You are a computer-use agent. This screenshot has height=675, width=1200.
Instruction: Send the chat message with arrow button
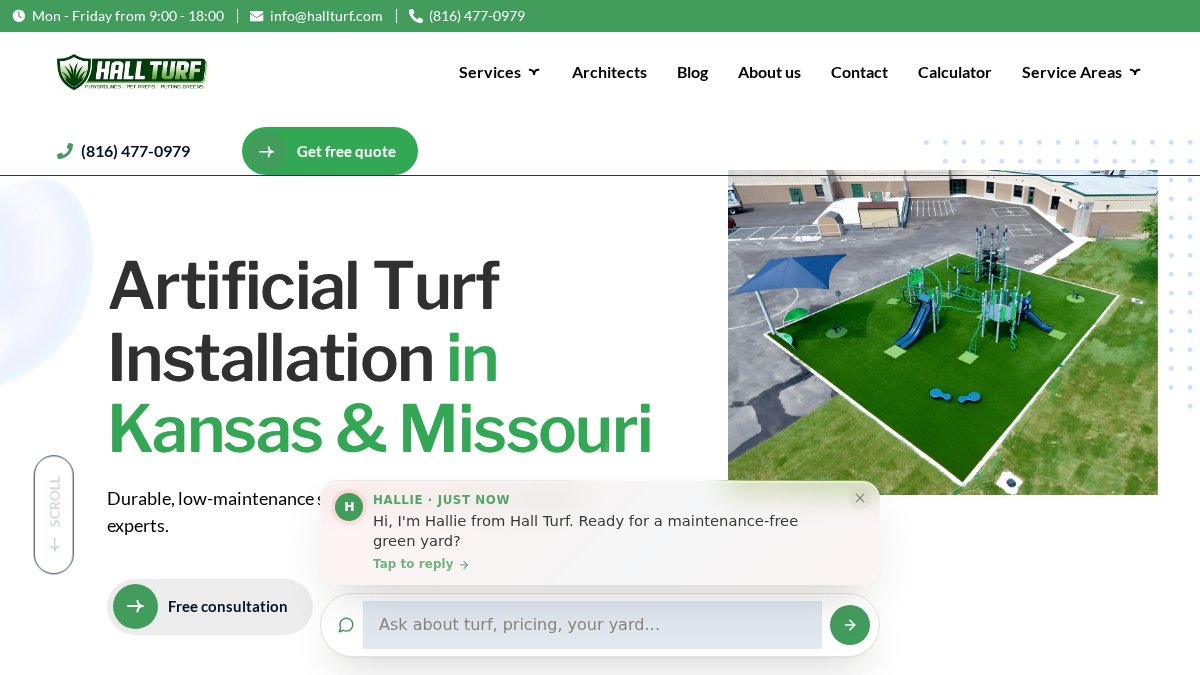pyautogui.click(x=850, y=625)
